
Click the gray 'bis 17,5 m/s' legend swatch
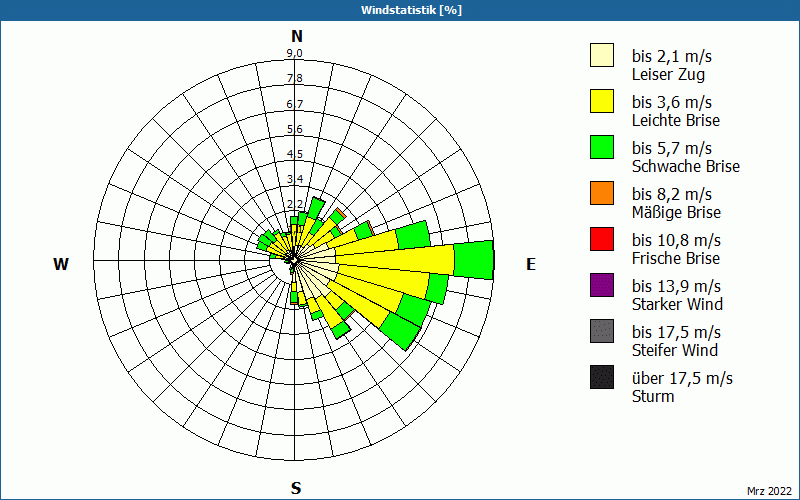[602, 331]
